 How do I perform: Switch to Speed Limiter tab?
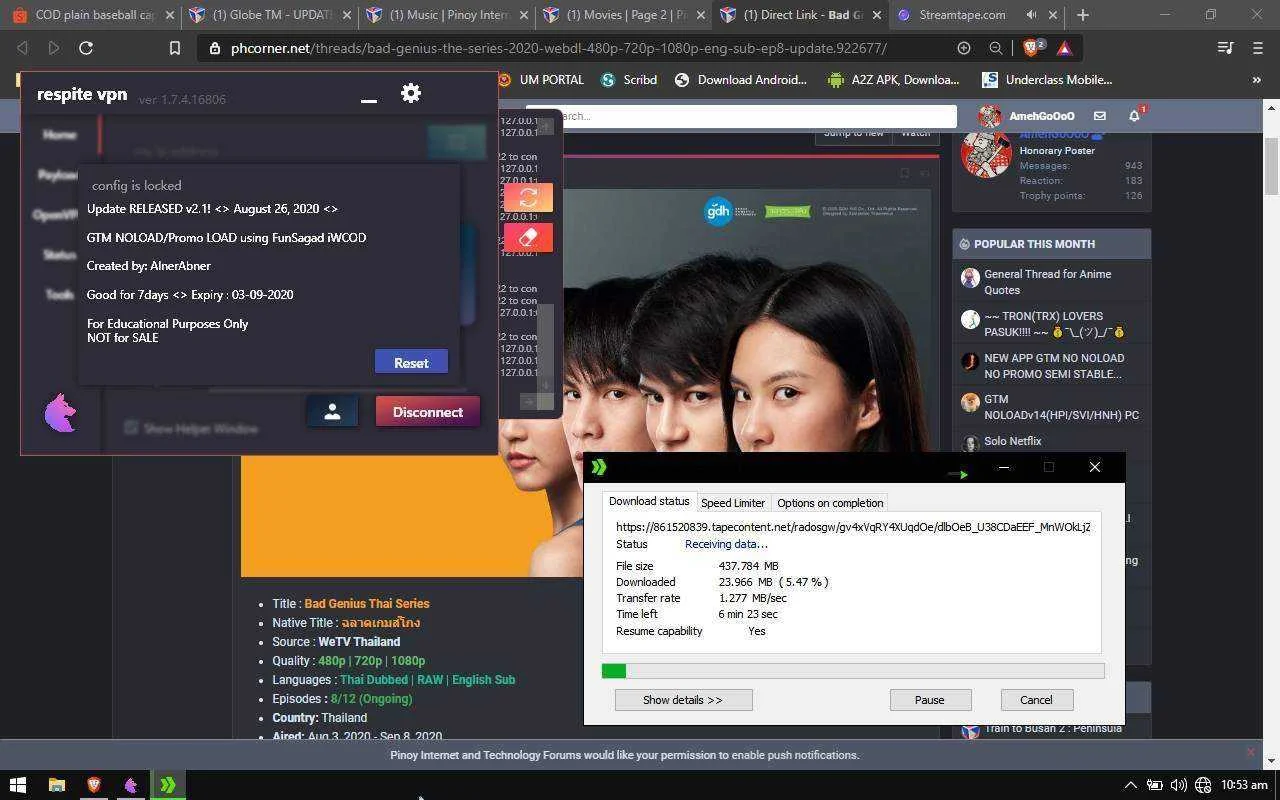click(733, 503)
